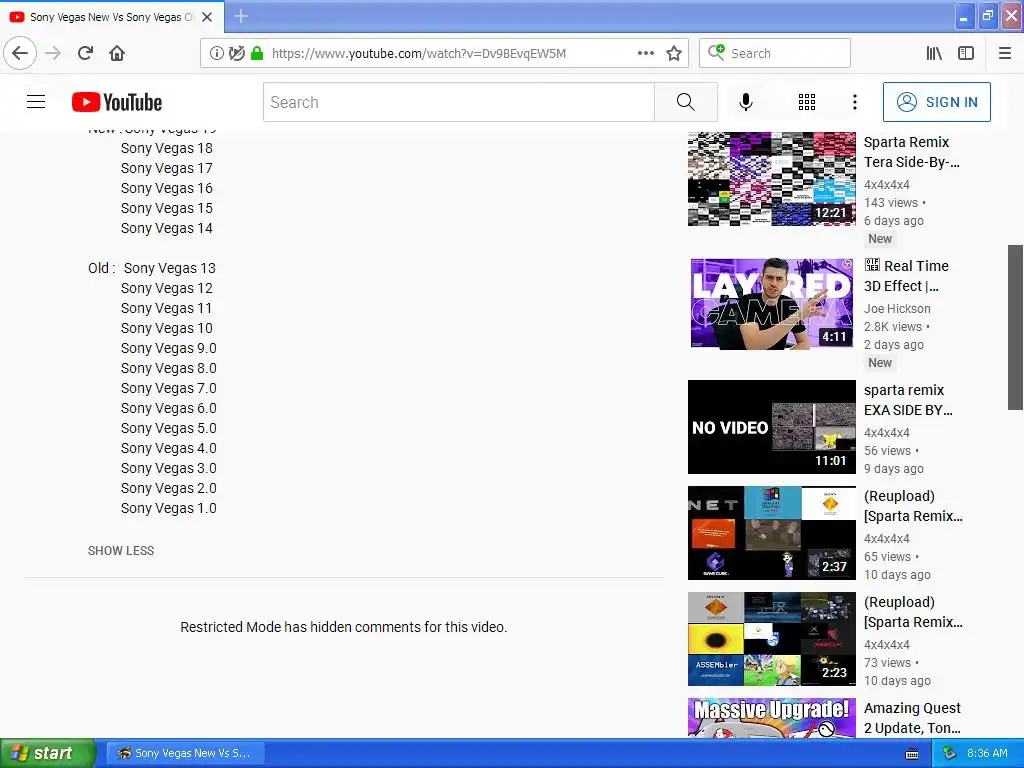Open YouTube guide hamburger menu

pos(36,102)
